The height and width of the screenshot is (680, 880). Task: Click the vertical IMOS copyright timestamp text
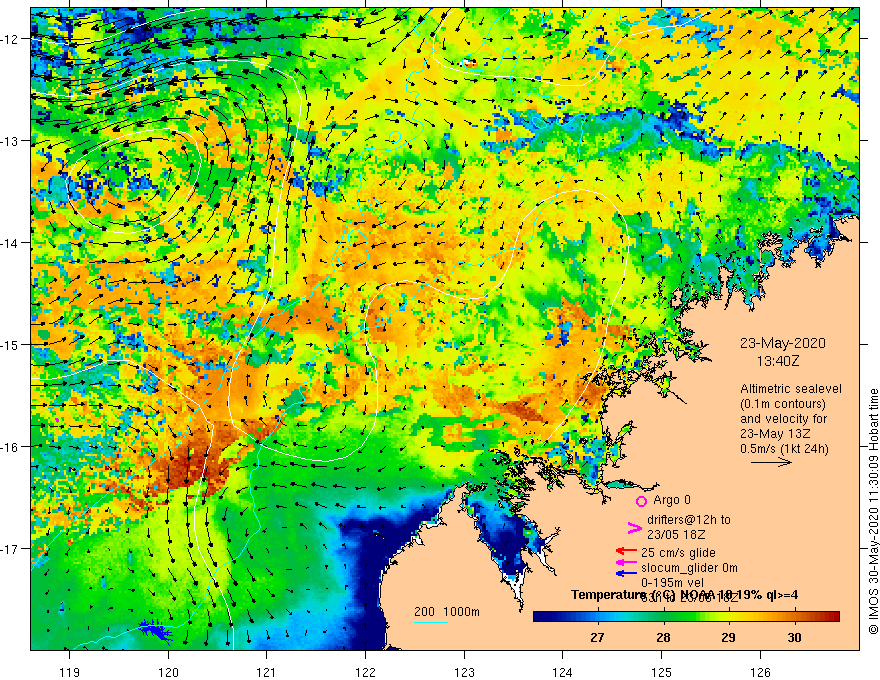coord(873,511)
